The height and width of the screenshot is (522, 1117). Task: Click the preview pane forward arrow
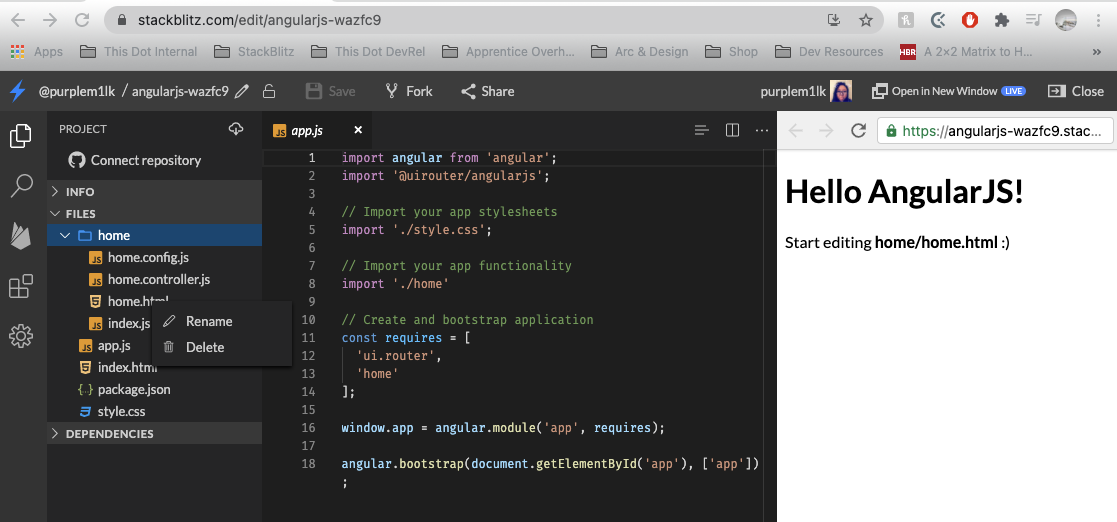point(826,130)
